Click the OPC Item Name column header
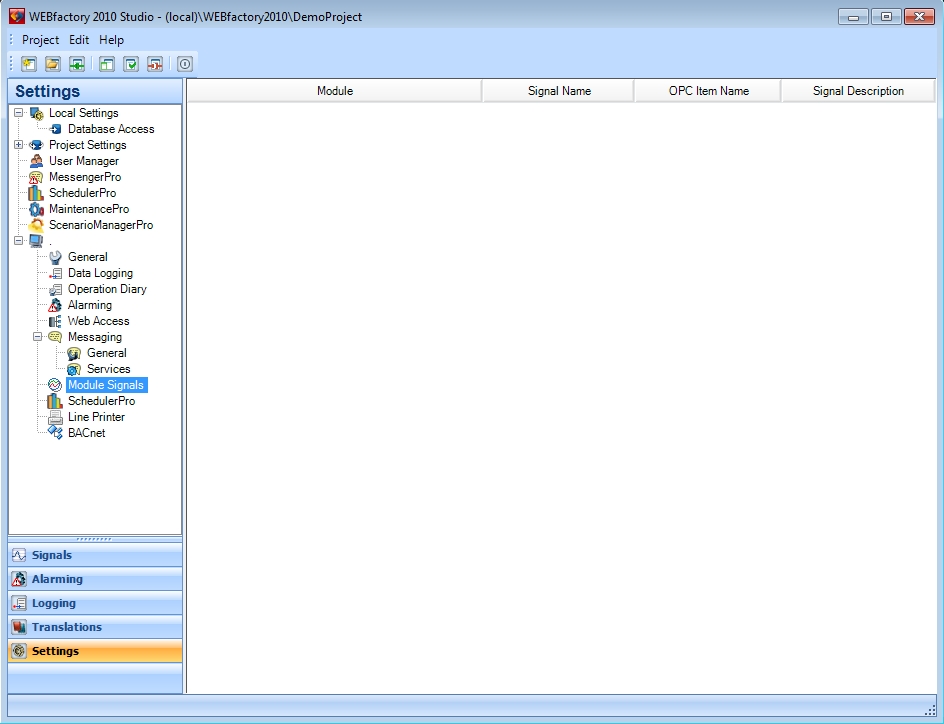 (x=708, y=91)
